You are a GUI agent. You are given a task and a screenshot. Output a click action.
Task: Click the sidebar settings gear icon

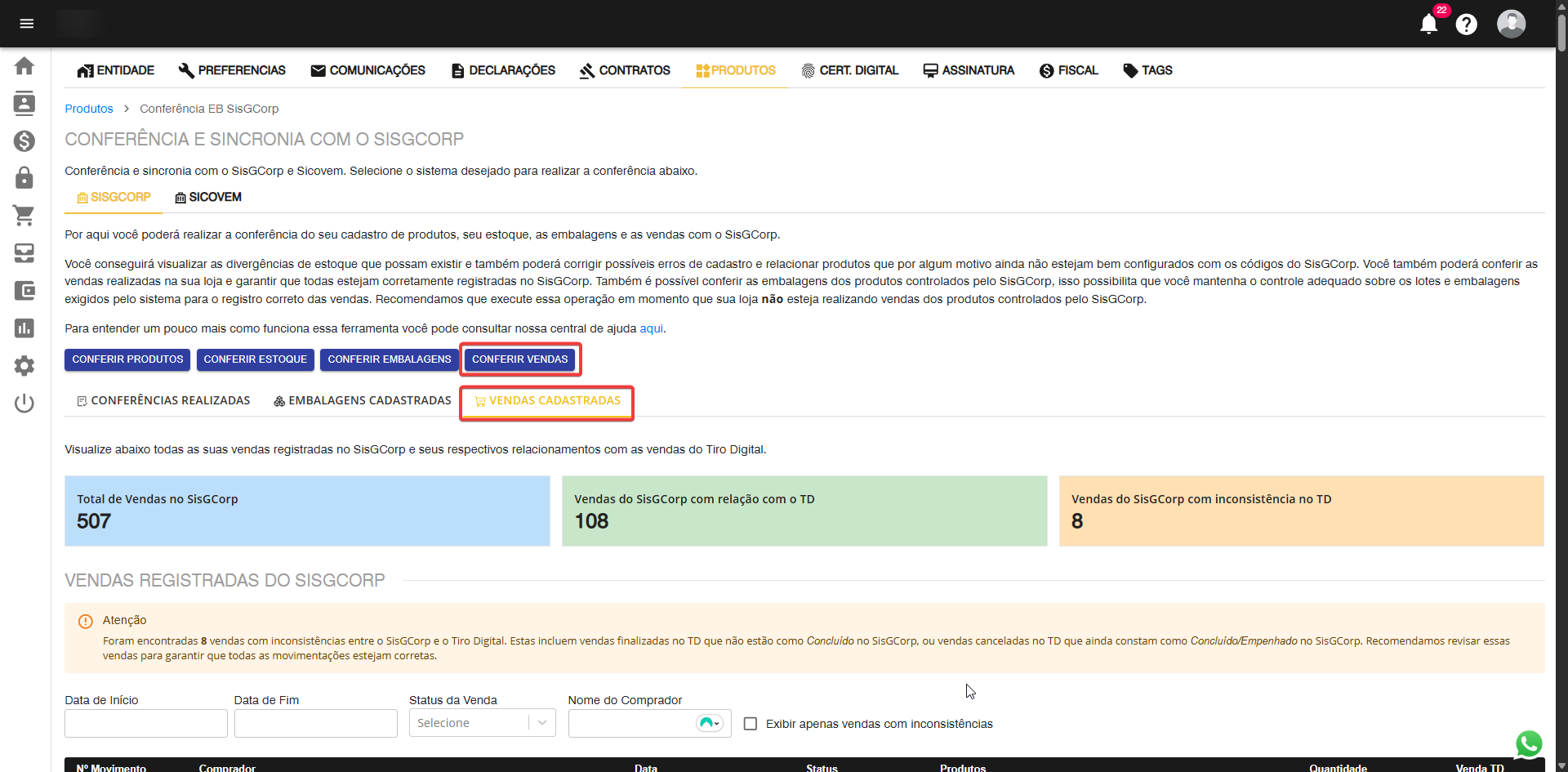click(x=24, y=365)
